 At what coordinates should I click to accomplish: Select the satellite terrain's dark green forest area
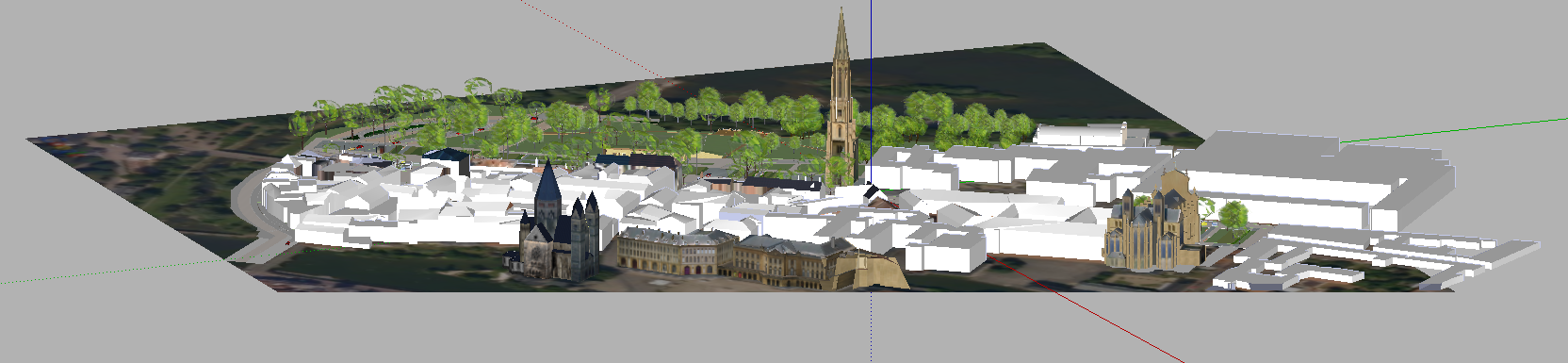point(141,170)
